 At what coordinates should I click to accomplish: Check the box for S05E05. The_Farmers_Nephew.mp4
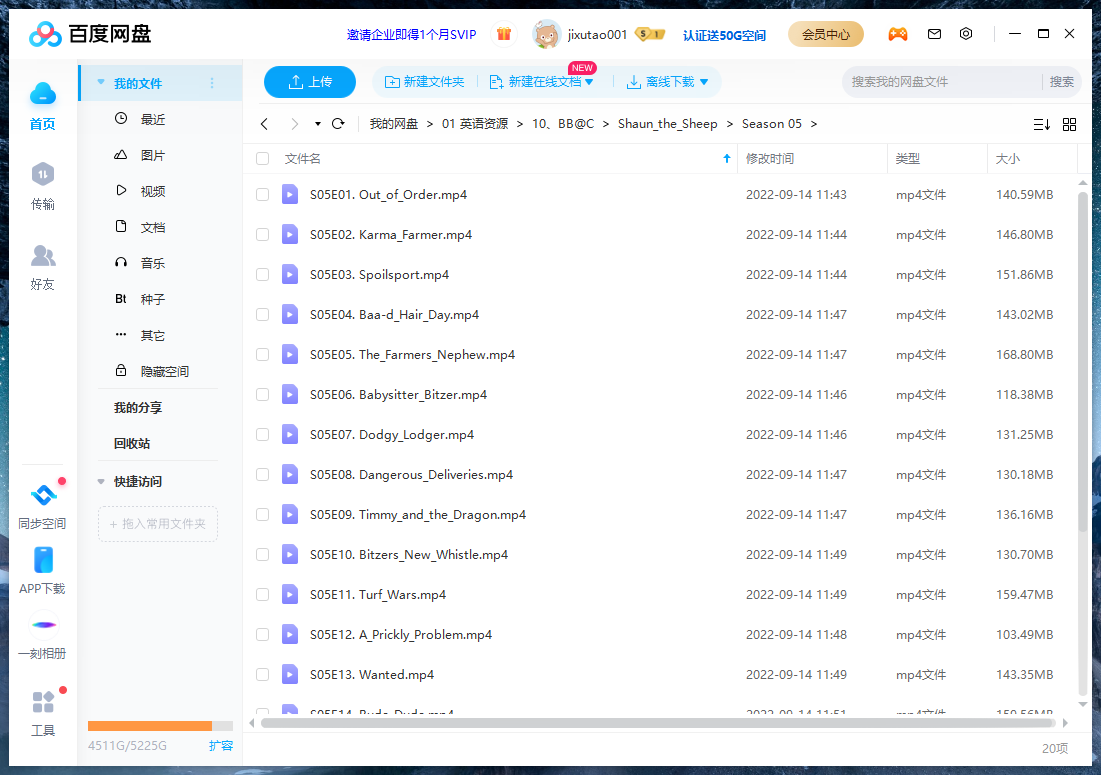click(263, 355)
